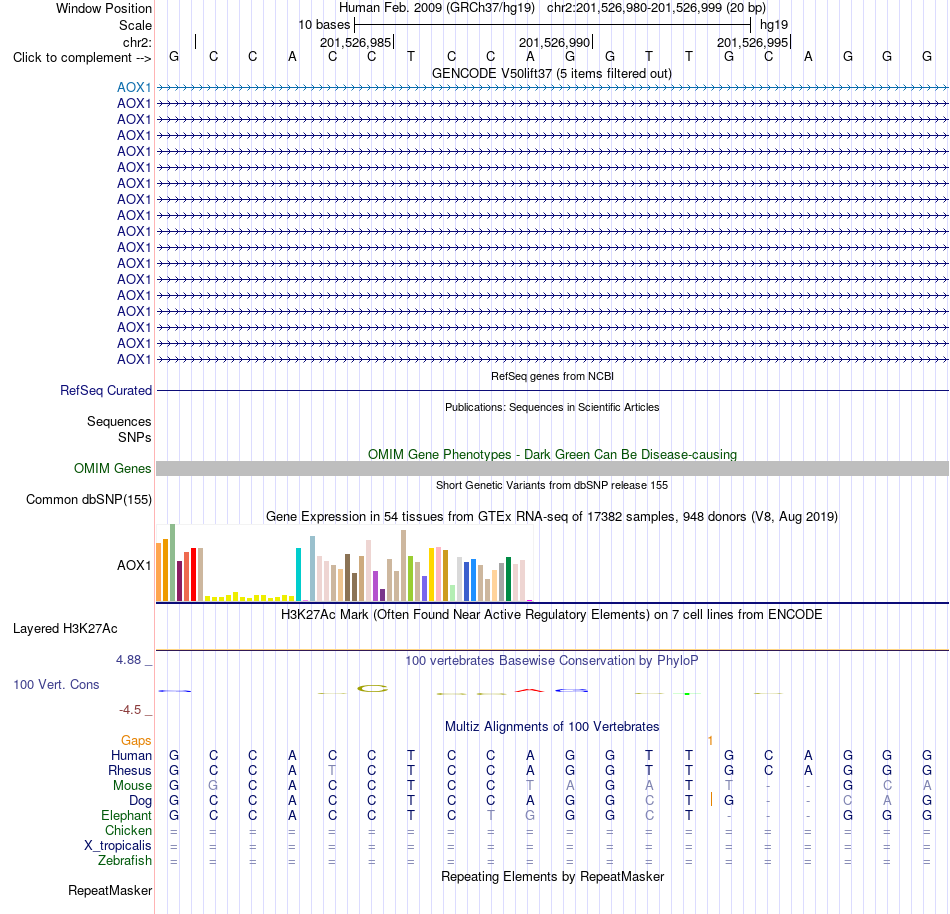950x914 pixels.
Task: Click the 'Click to complement -->' label
Action: coord(82,58)
